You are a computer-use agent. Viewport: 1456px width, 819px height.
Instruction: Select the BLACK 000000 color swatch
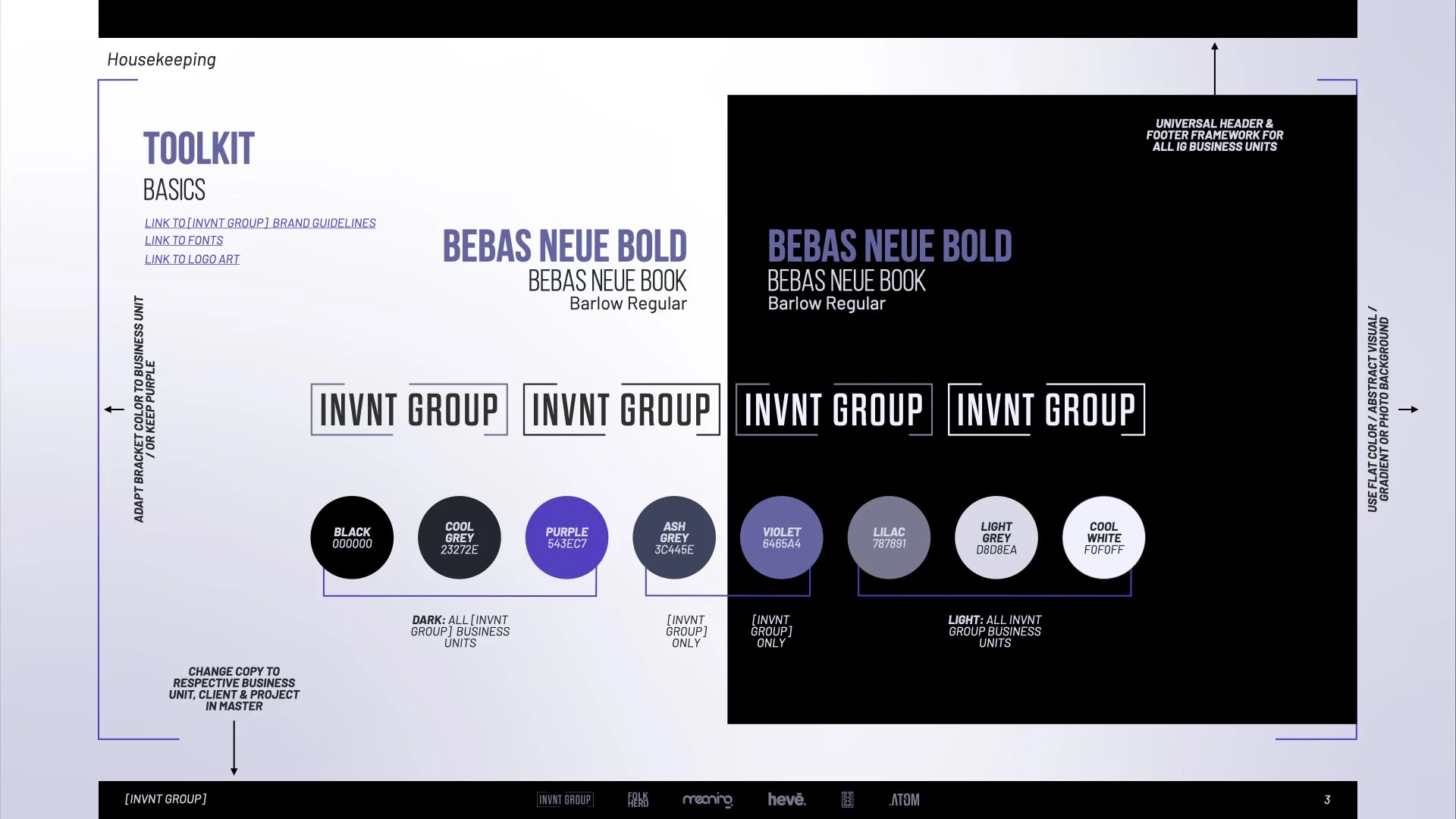point(352,537)
